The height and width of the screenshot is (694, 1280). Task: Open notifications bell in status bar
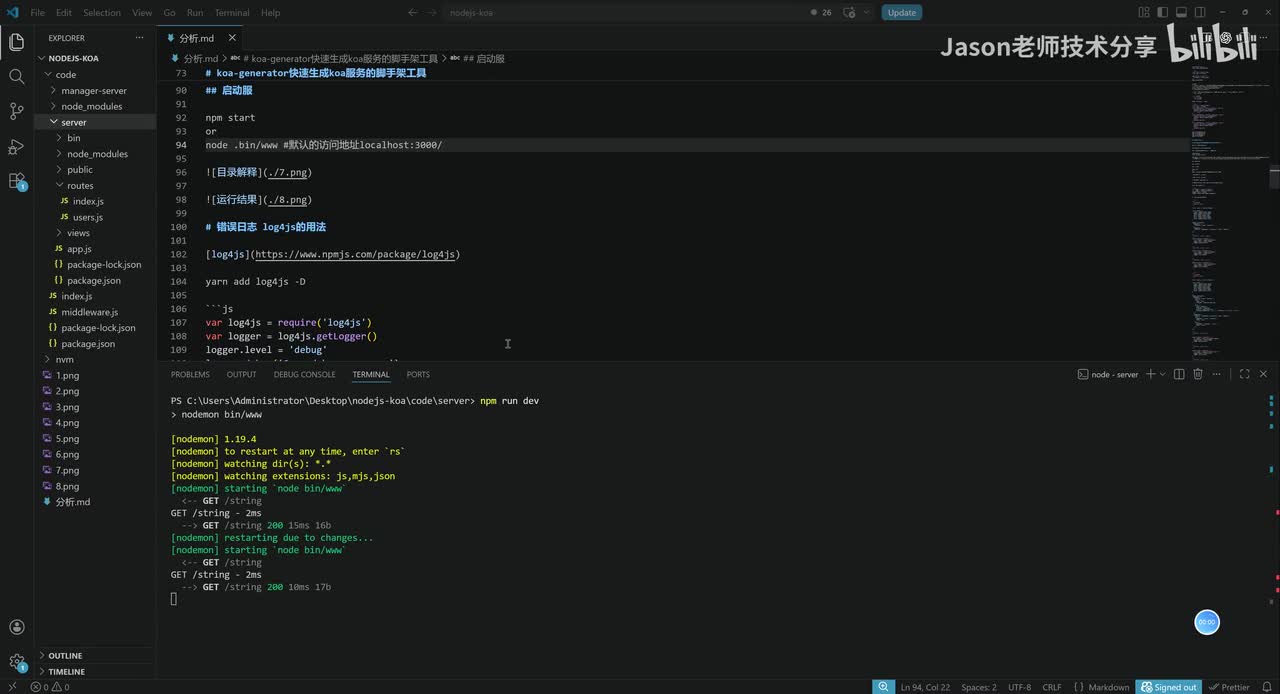tap(1267, 687)
